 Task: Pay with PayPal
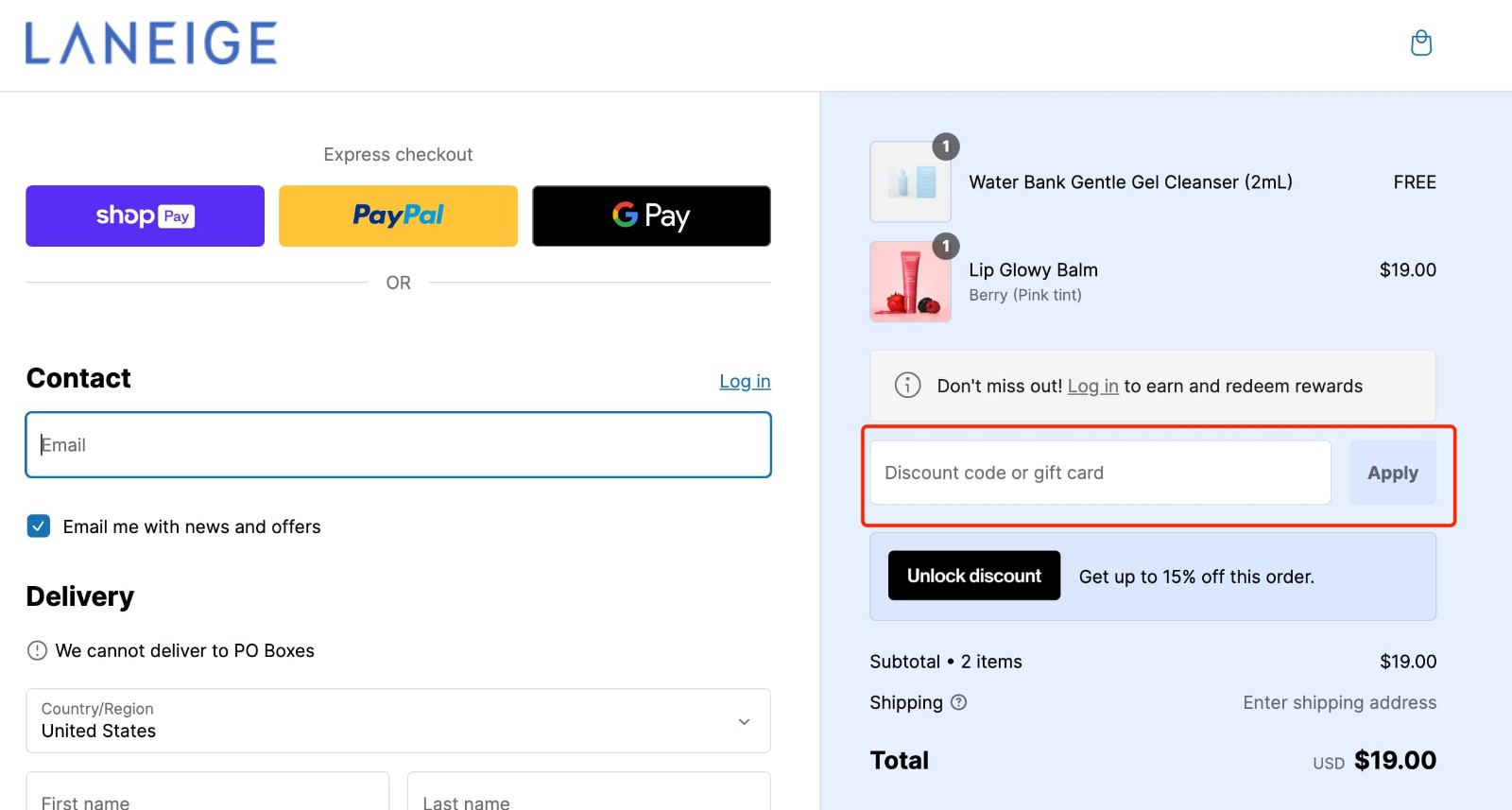pyautogui.click(x=398, y=215)
